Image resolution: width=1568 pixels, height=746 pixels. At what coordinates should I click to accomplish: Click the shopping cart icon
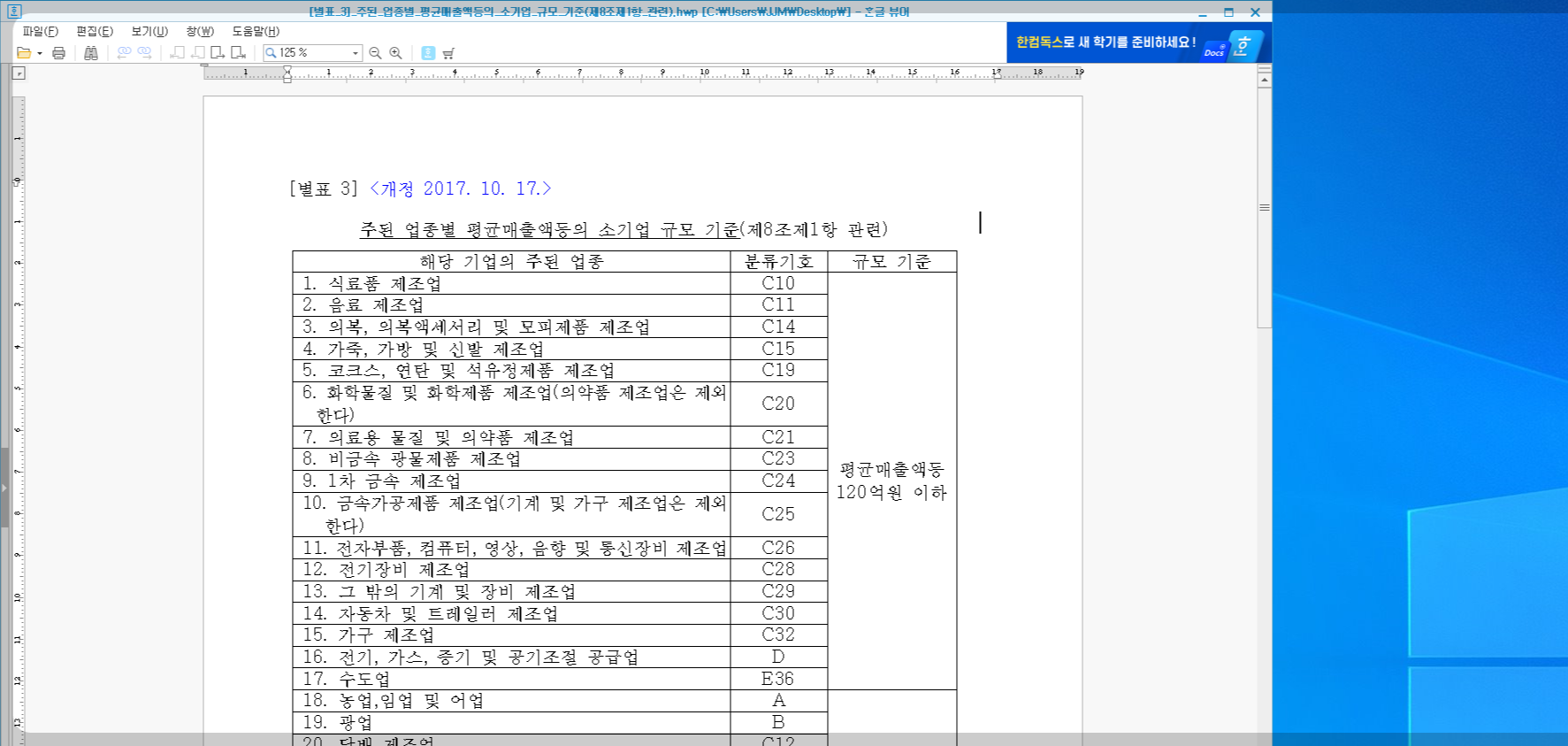click(x=448, y=53)
